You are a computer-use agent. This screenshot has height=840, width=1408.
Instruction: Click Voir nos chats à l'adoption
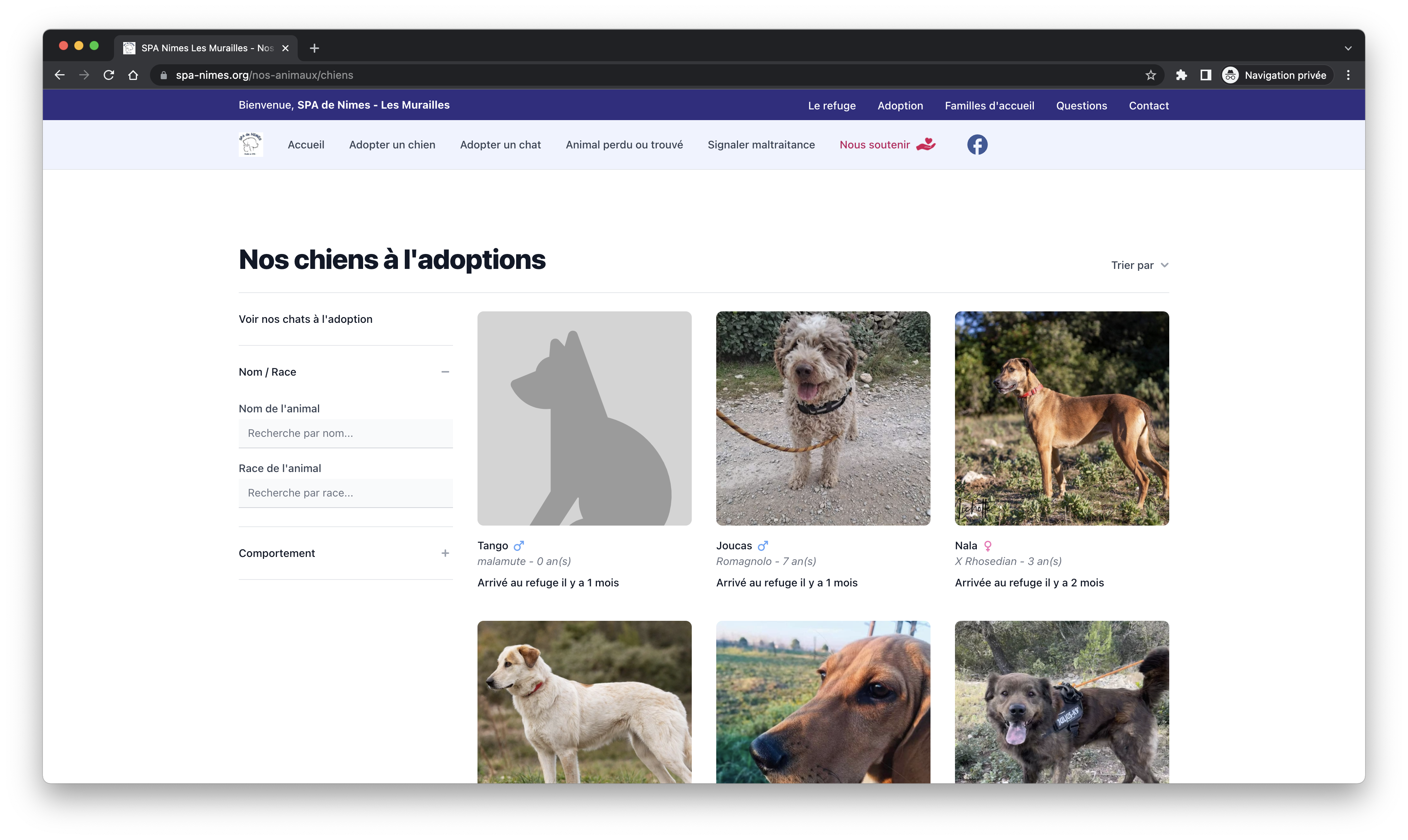pos(305,319)
